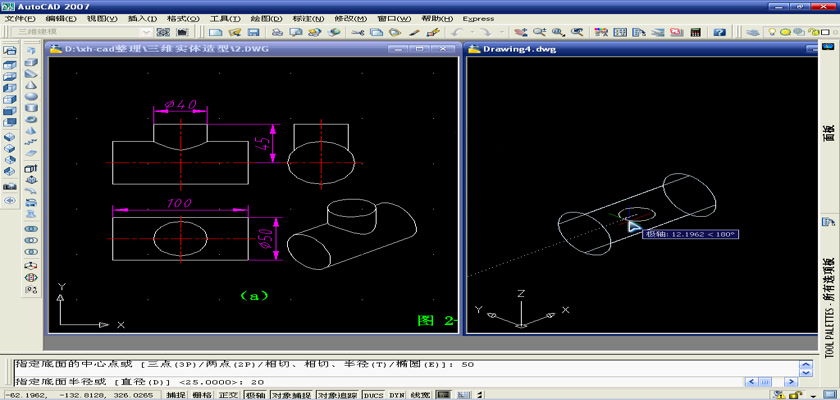Expand the Redo history dropdown arrow

click(x=502, y=32)
